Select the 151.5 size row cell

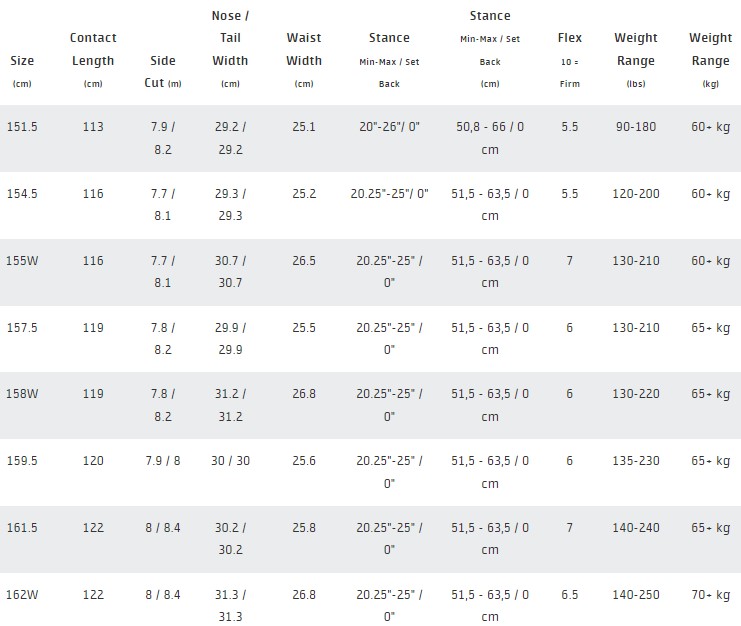coord(23,127)
